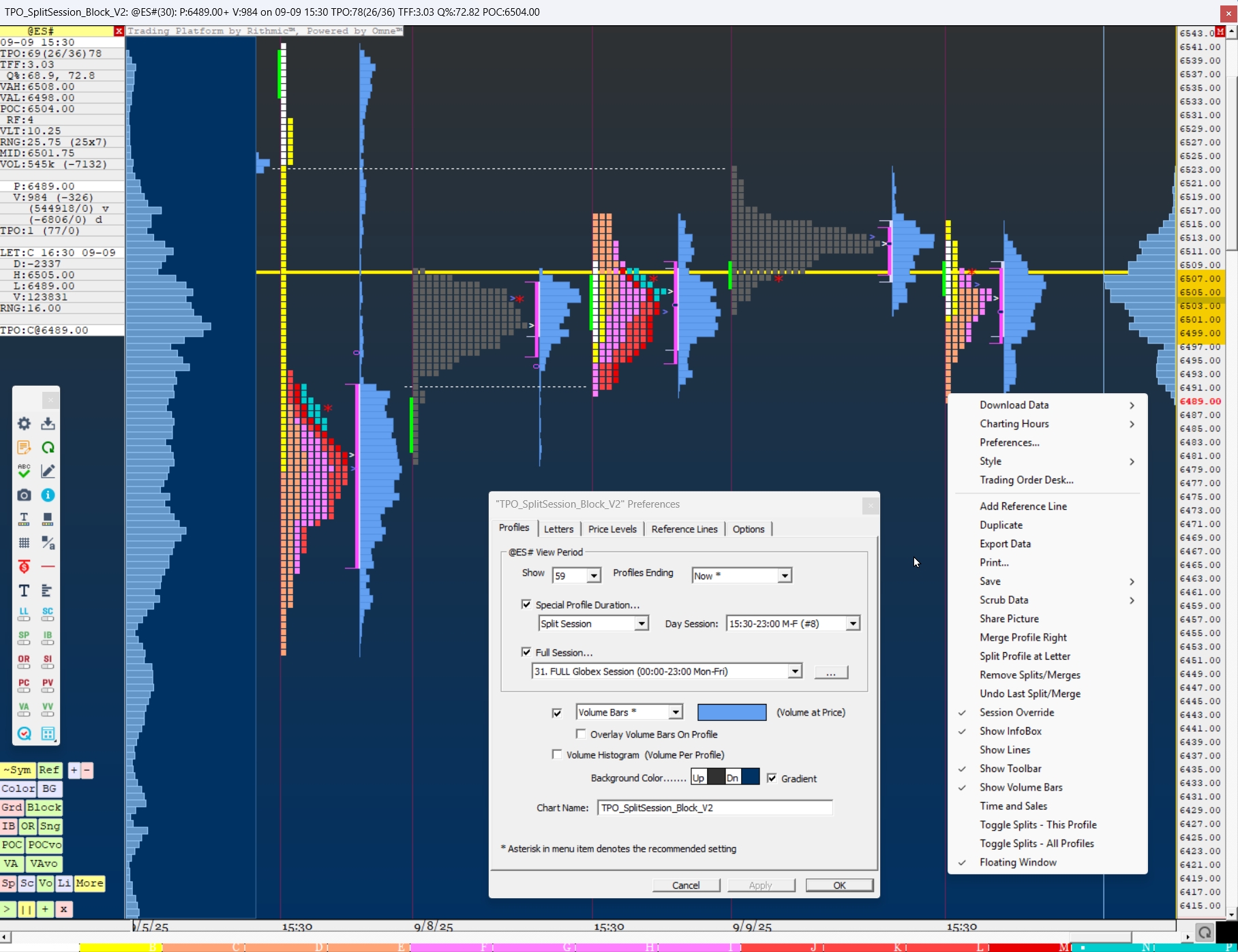
Task: Click the yellow More button
Action: pyautogui.click(x=89, y=883)
